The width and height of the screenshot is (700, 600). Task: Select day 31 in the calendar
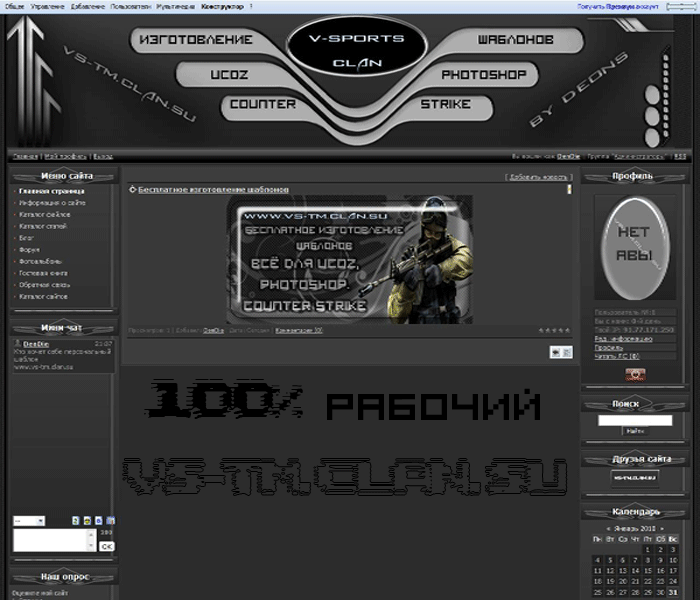click(673, 592)
